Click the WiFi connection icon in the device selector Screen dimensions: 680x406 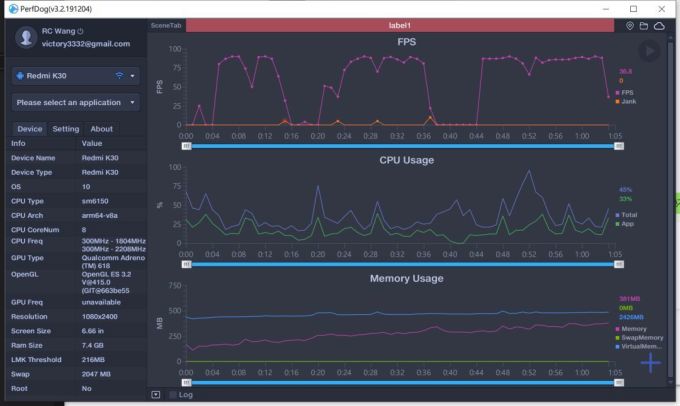coord(119,75)
